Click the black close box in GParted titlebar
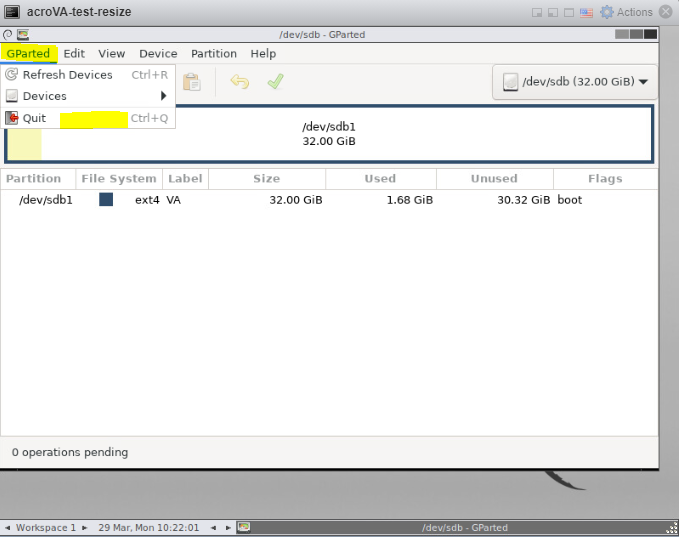 [x=650, y=34]
